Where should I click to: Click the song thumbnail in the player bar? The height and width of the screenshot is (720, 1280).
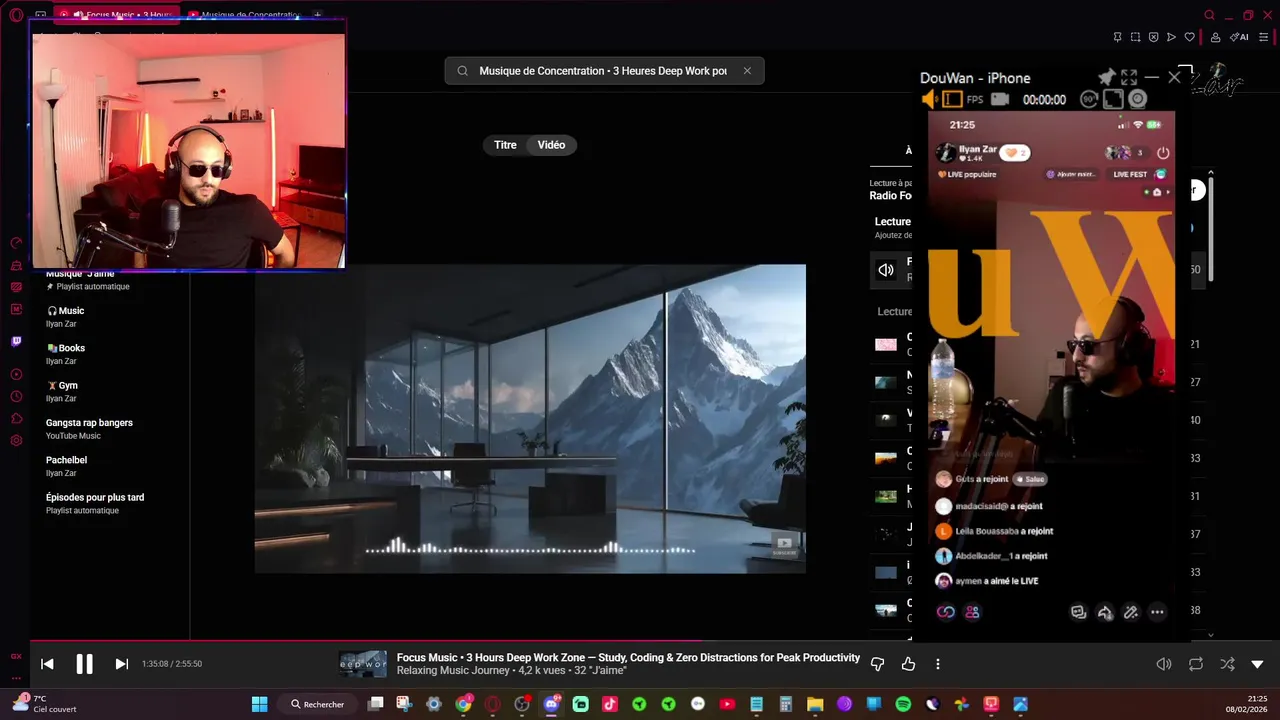tap(362, 664)
